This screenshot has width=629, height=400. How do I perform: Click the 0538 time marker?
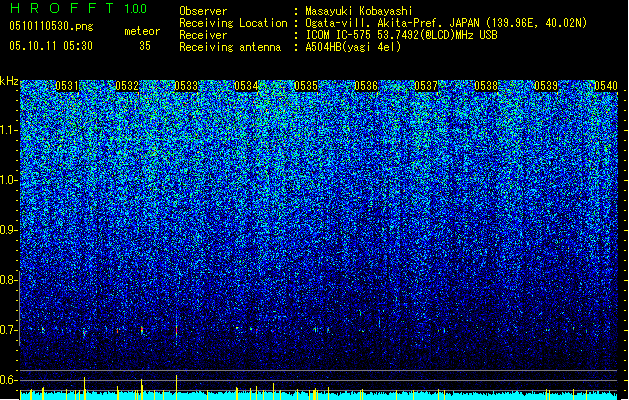click(x=486, y=86)
